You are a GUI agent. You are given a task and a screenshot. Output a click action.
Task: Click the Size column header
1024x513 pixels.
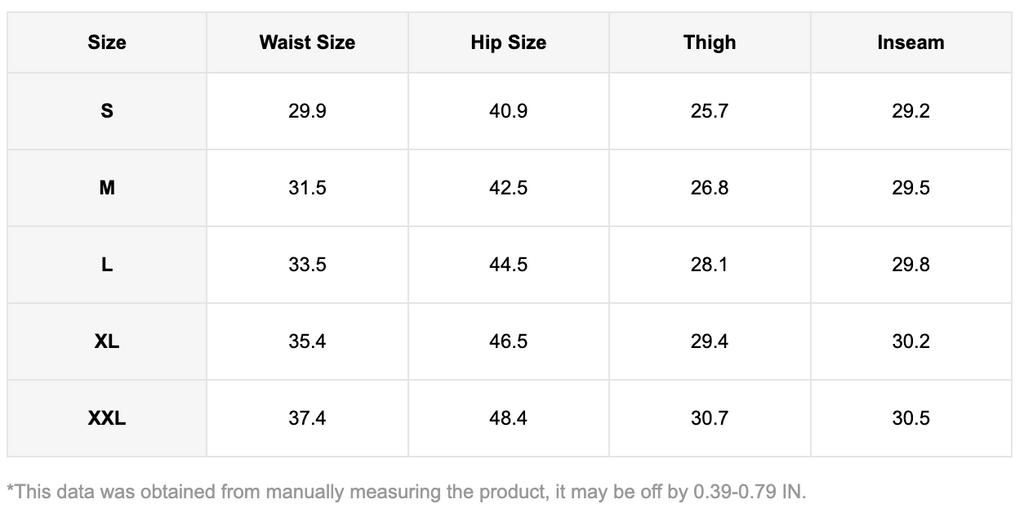point(107,42)
